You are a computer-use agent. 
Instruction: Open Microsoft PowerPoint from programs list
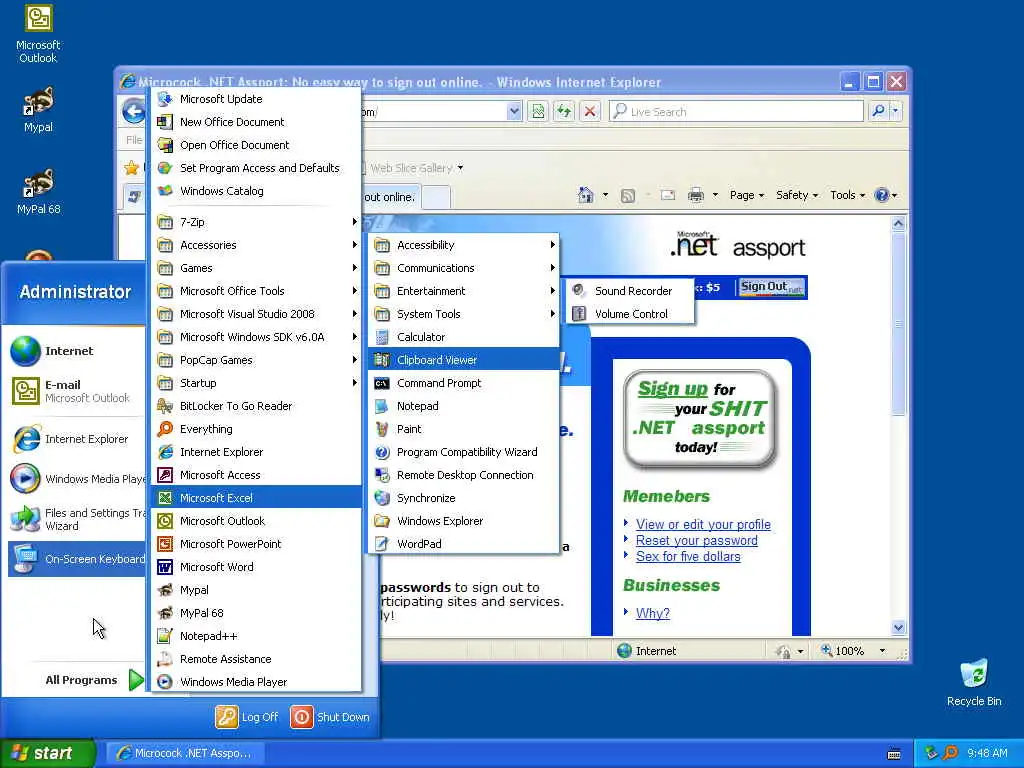pyautogui.click(x=257, y=544)
